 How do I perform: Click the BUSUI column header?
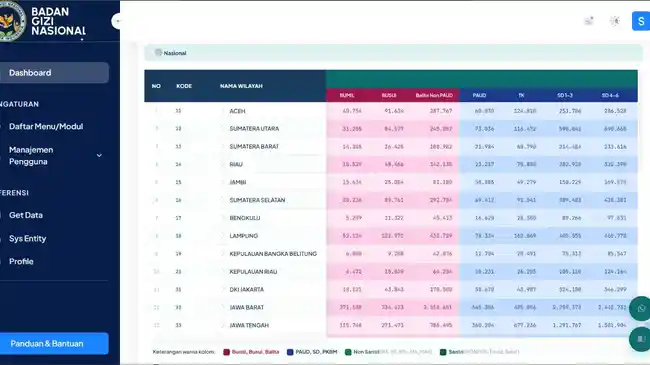click(389, 95)
